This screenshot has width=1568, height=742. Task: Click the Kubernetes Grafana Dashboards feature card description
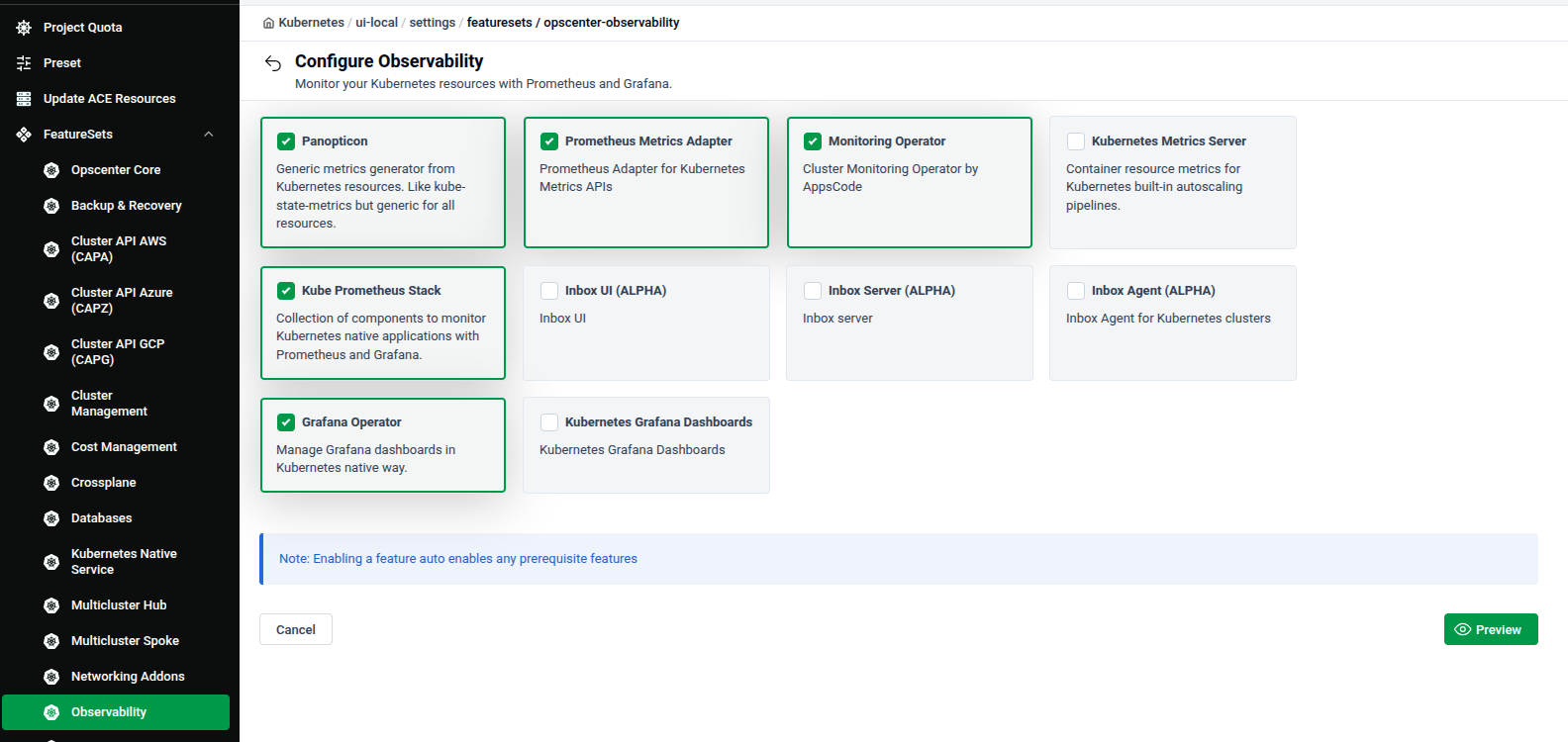pos(633,450)
